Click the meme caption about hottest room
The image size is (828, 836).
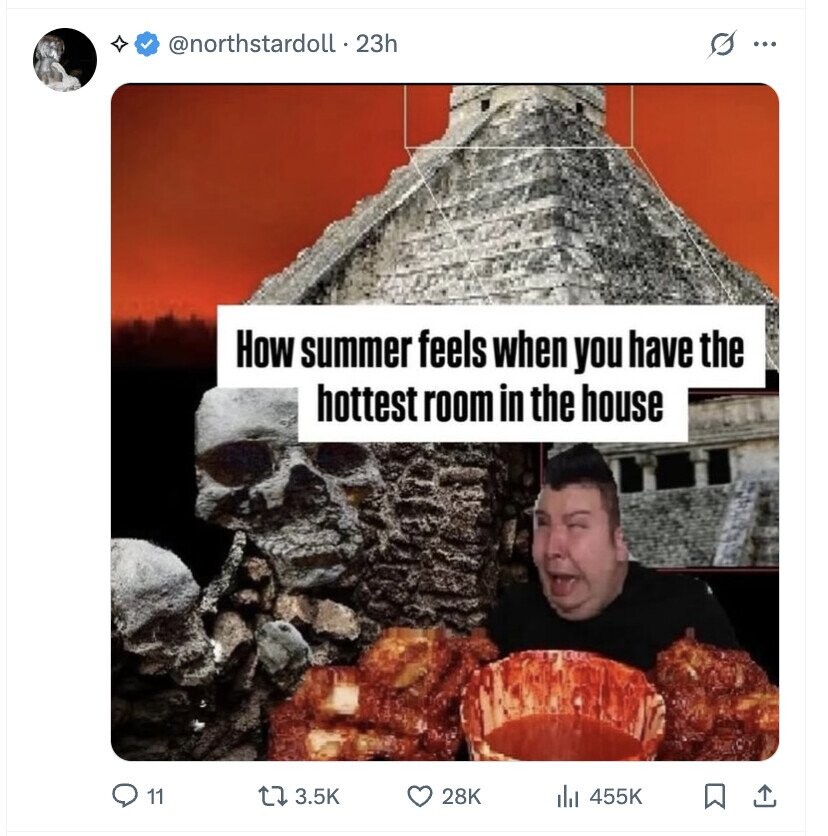click(x=491, y=375)
